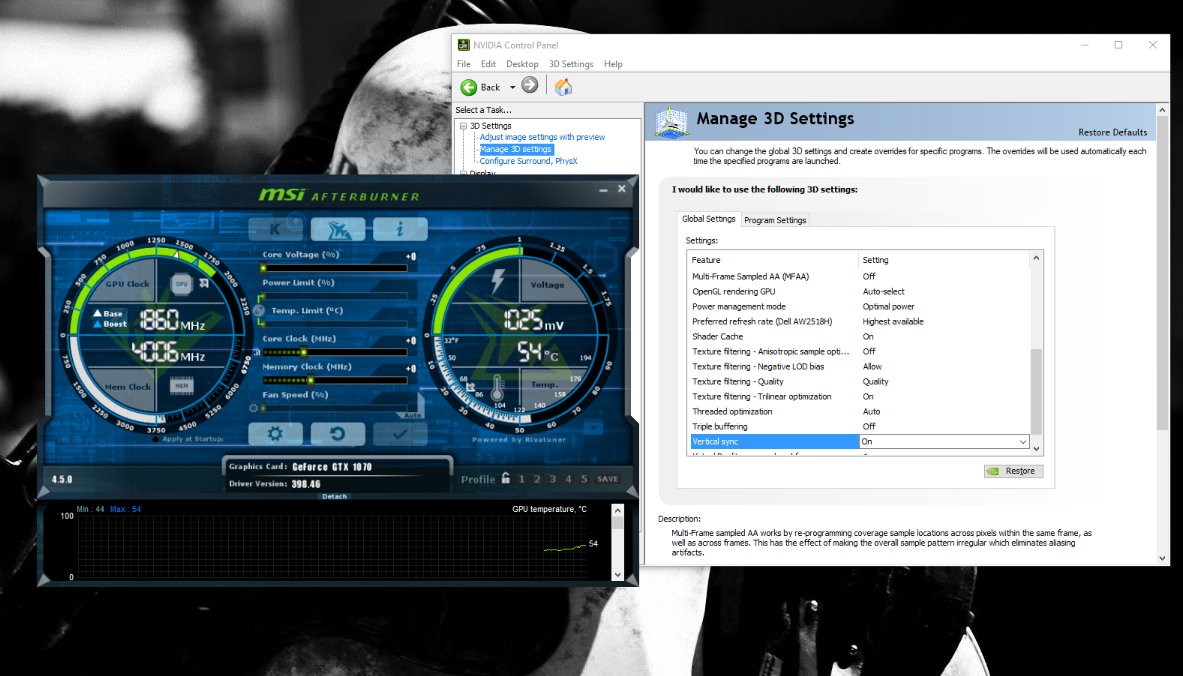Screen dimensions: 1183x676
Task: Click the Forward arrow icon in NVIDIA toolbar
Action: pyautogui.click(x=530, y=85)
